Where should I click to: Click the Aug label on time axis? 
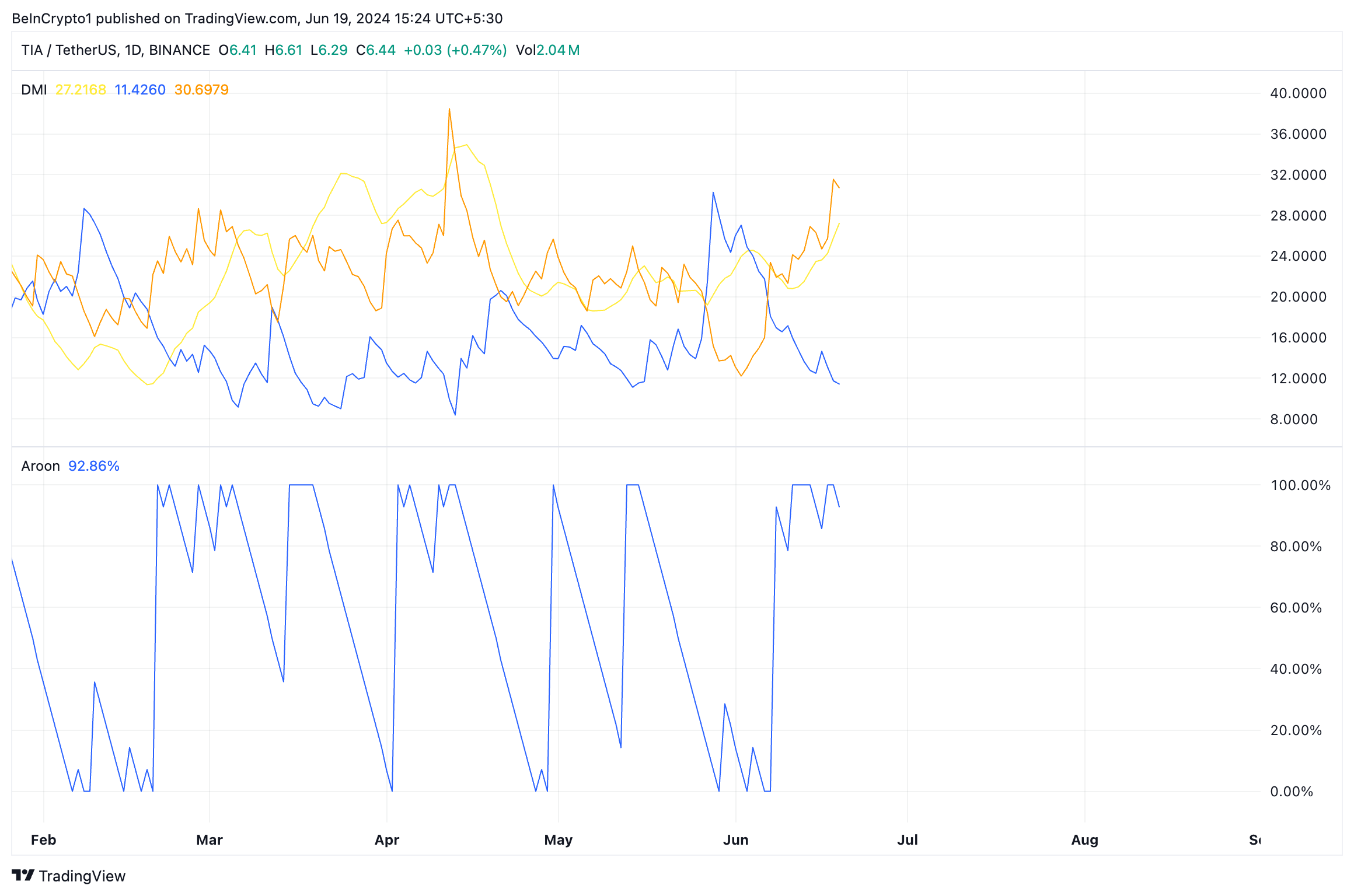[x=1084, y=840]
